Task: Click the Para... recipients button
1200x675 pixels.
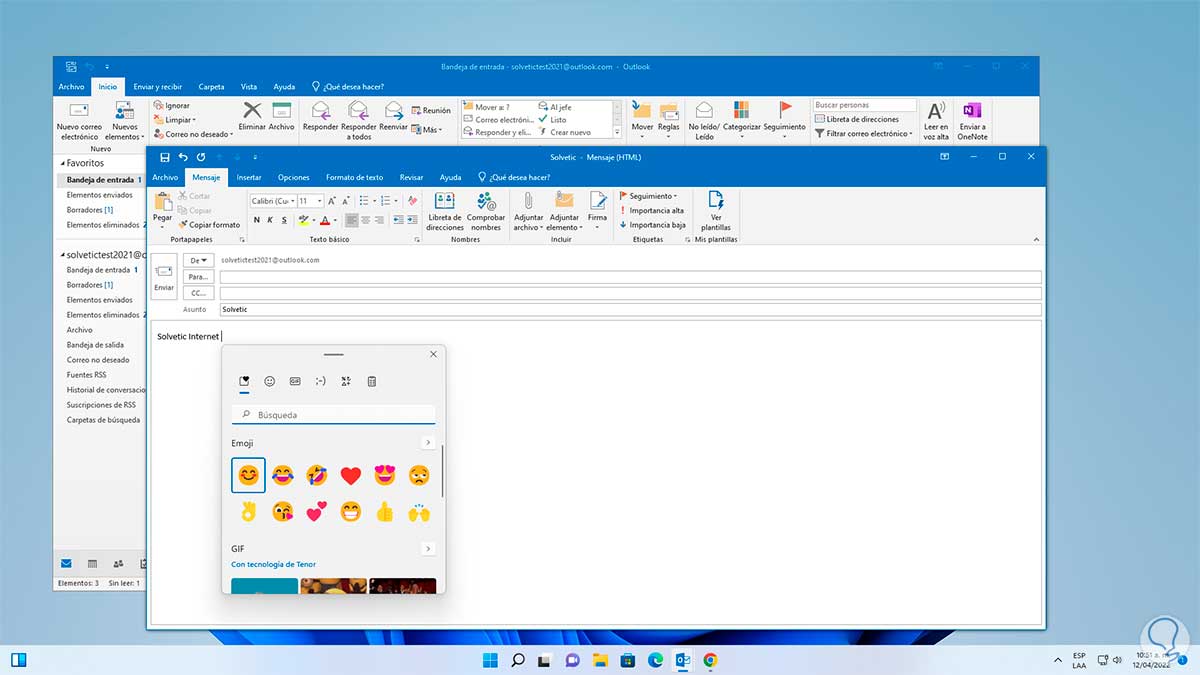Action: [x=198, y=277]
